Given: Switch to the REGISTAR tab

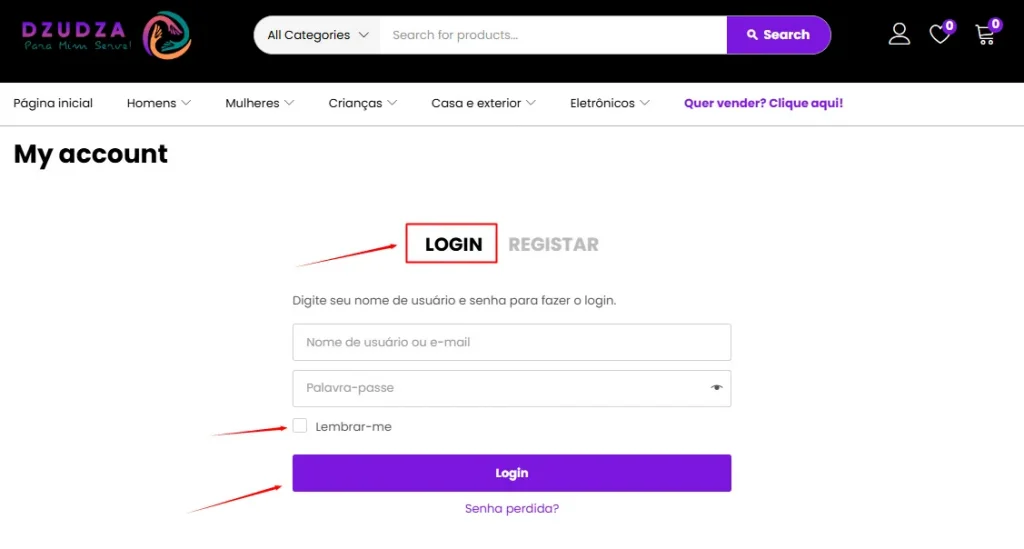Looking at the screenshot, I should pyautogui.click(x=553, y=244).
